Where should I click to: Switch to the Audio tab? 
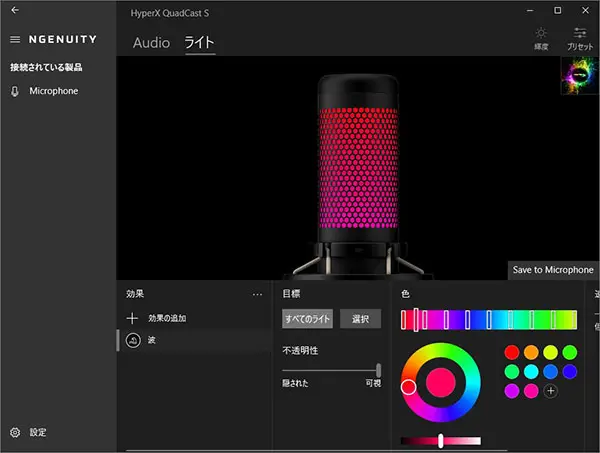tap(151, 42)
